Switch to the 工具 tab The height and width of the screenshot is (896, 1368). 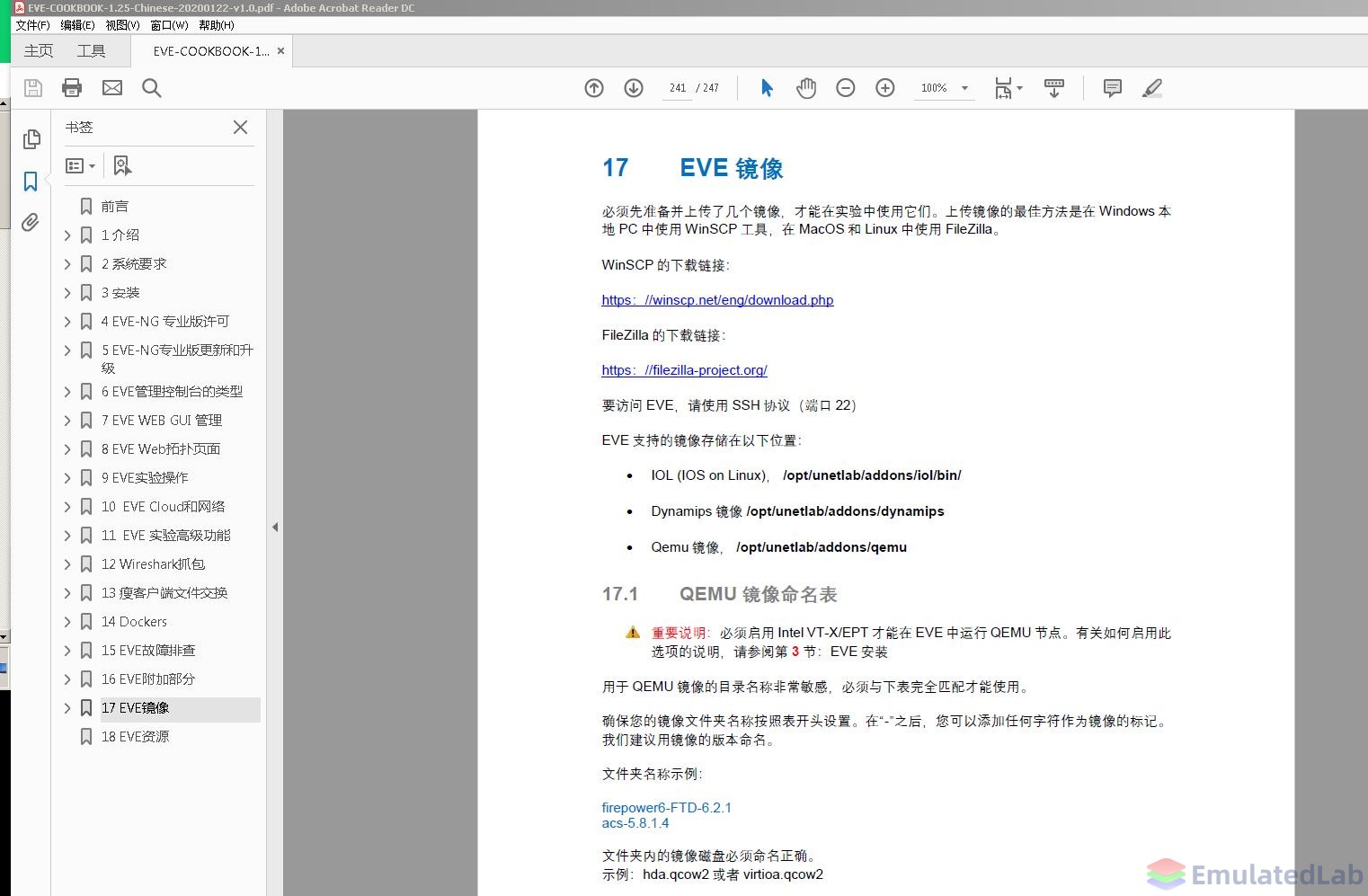(x=91, y=51)
